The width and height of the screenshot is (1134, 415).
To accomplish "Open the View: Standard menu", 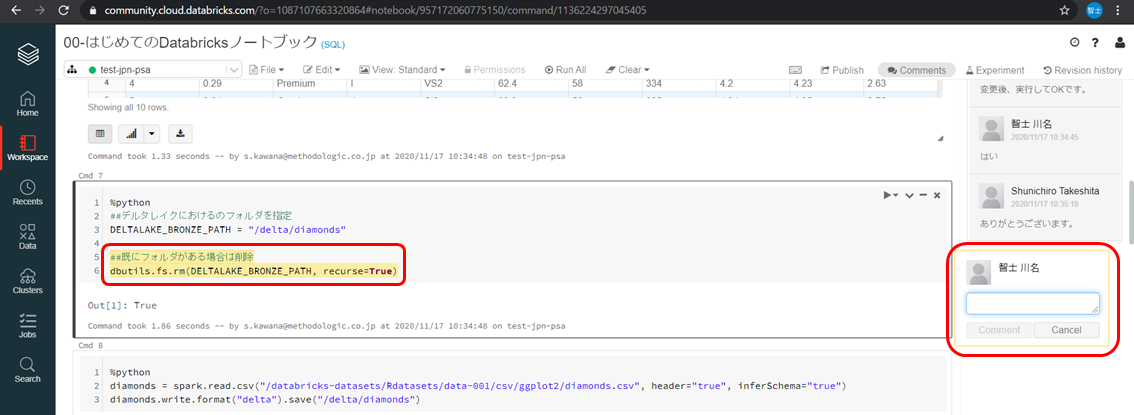I will click(x=402, y=70).
